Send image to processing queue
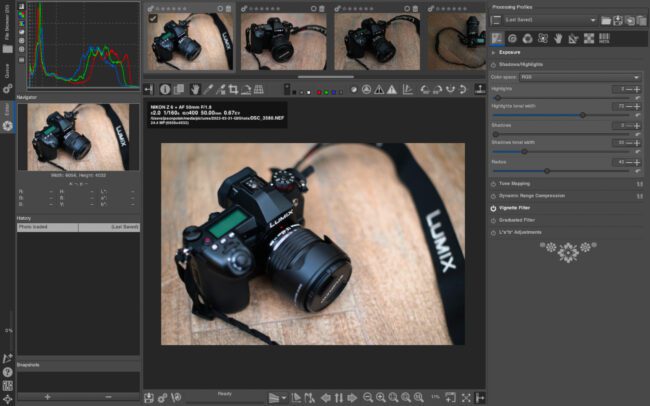Image resolution: width=650 pixels, height=406 pixels. (162, 398)
